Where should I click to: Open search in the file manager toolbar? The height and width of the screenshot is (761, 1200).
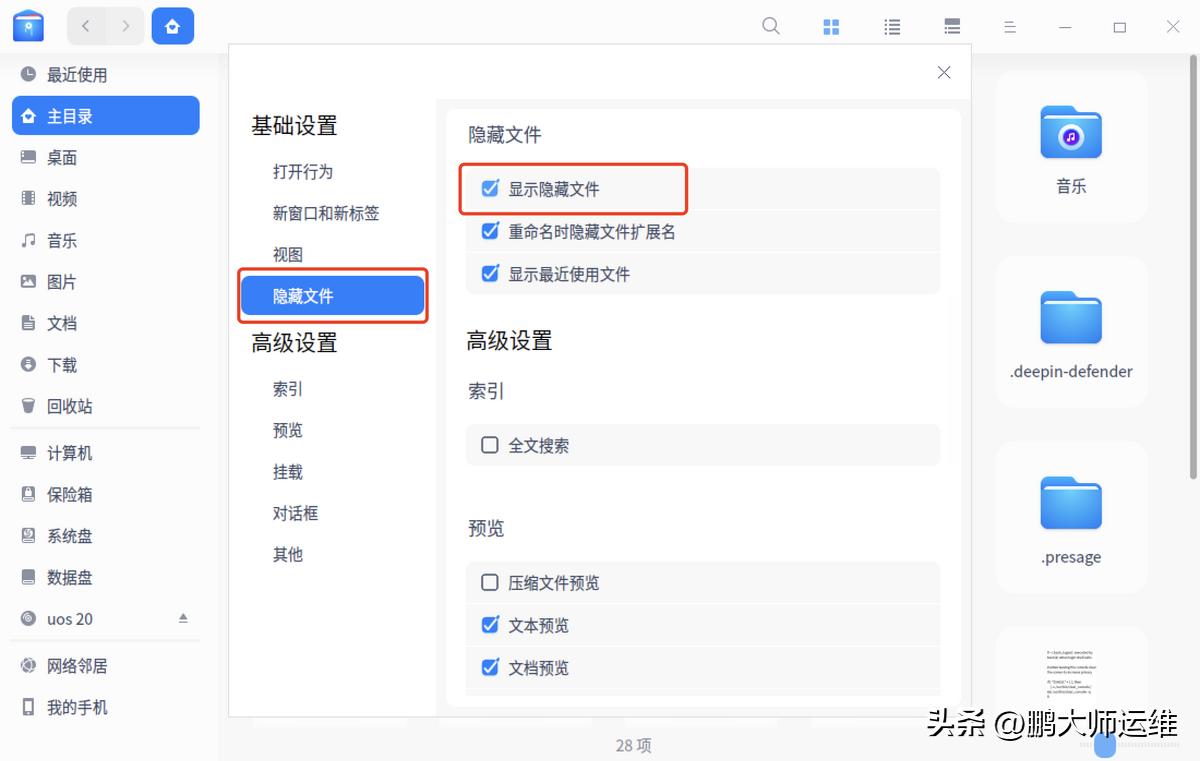[x=770, y=26]
